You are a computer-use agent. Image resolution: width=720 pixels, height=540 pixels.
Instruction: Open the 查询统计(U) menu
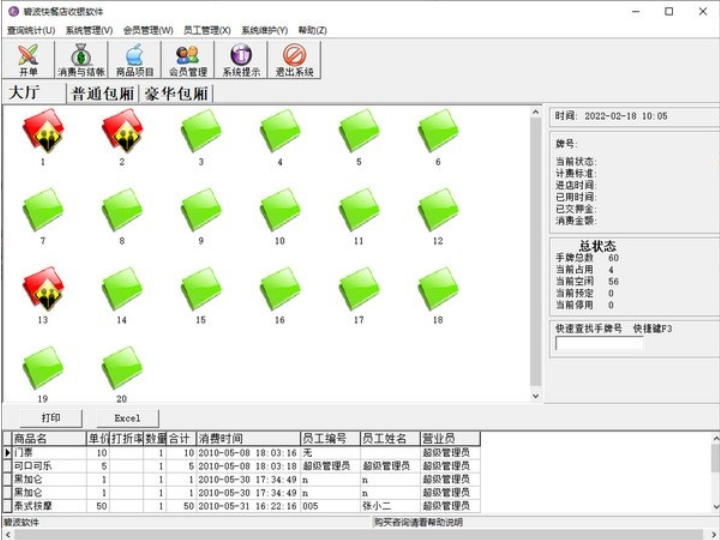tap(31, 30)
